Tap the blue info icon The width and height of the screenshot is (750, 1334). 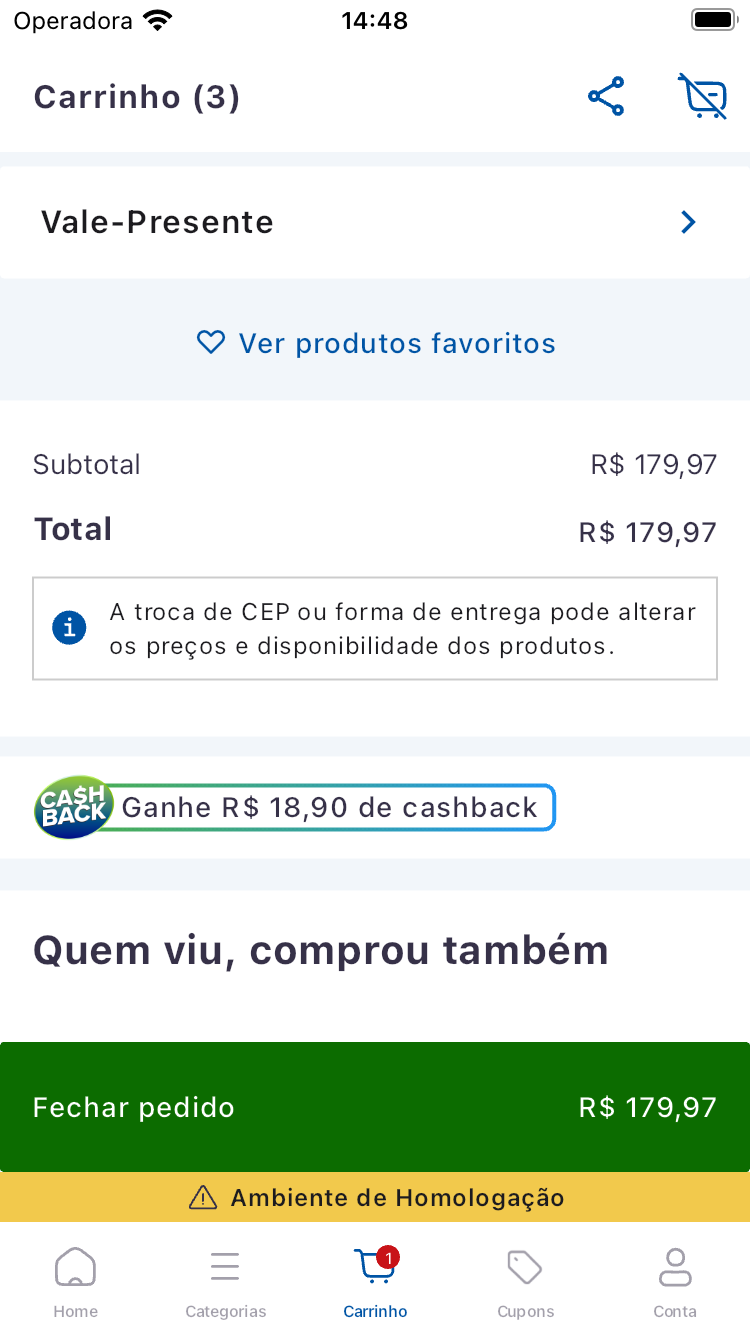(x=69, y=628)
